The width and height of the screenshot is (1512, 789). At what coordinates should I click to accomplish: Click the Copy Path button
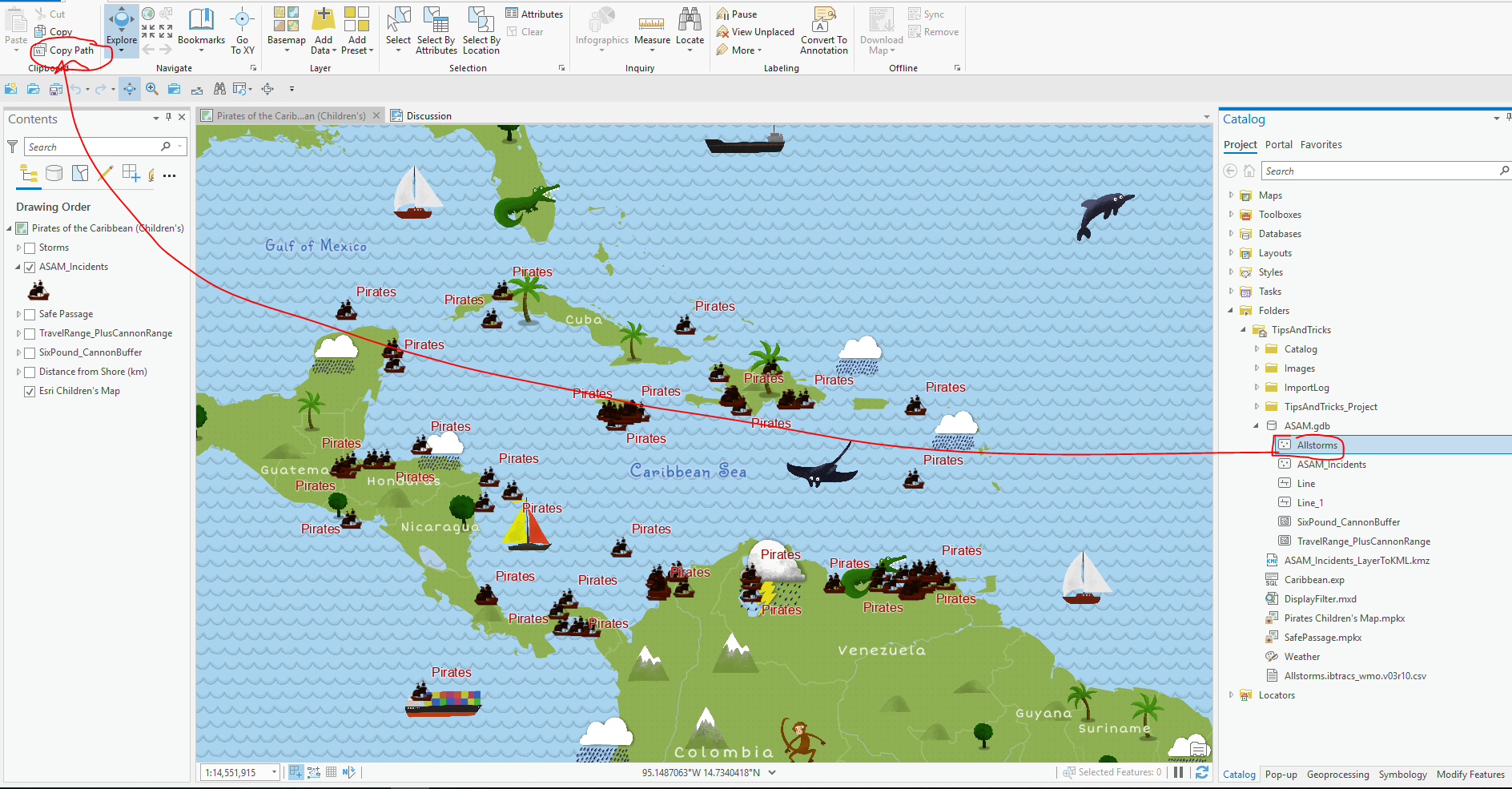coord(64,50)
